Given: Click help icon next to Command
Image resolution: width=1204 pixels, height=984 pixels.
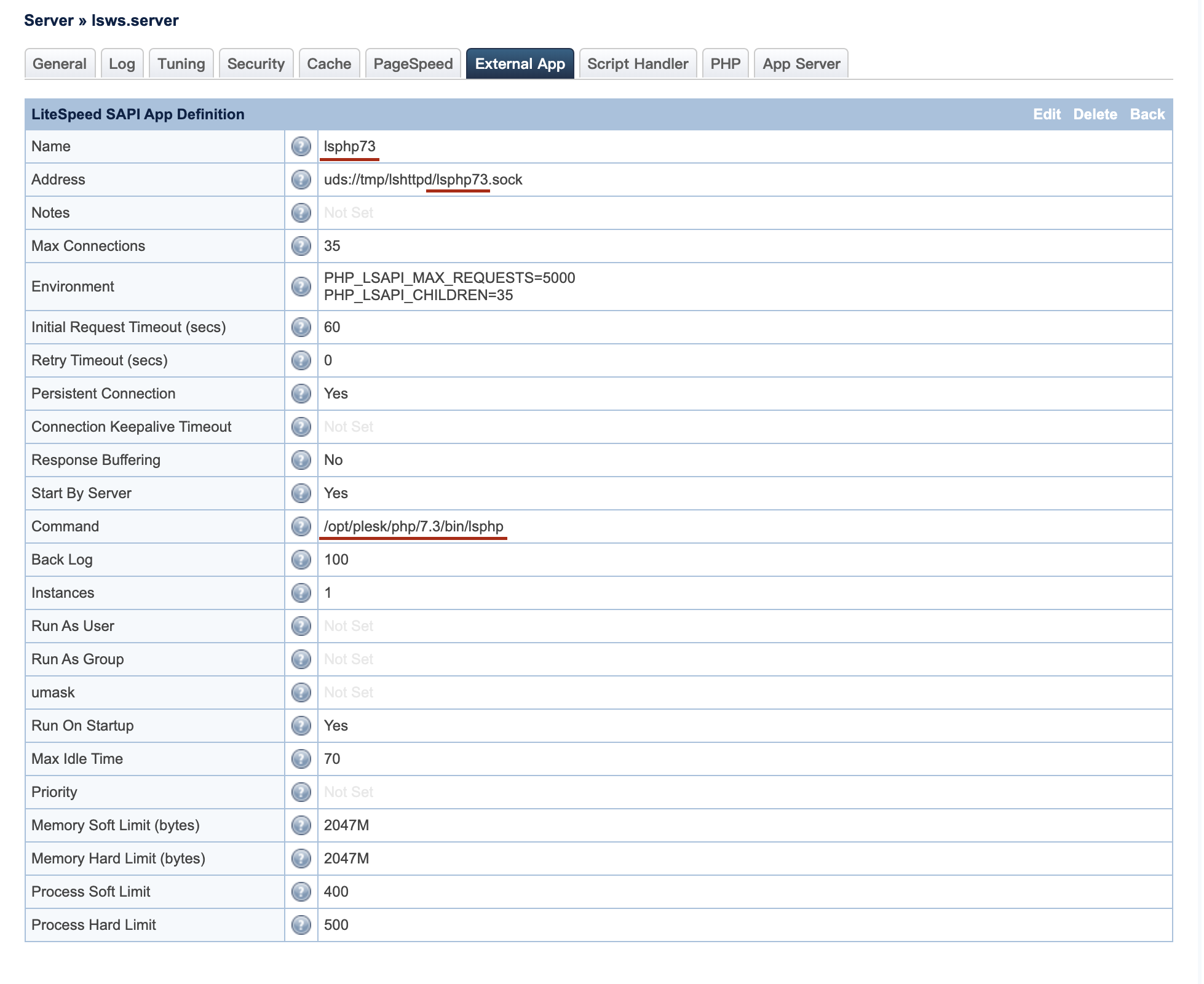Looking at the screenshot, I should pyautogui.click(x=301, y=526).
